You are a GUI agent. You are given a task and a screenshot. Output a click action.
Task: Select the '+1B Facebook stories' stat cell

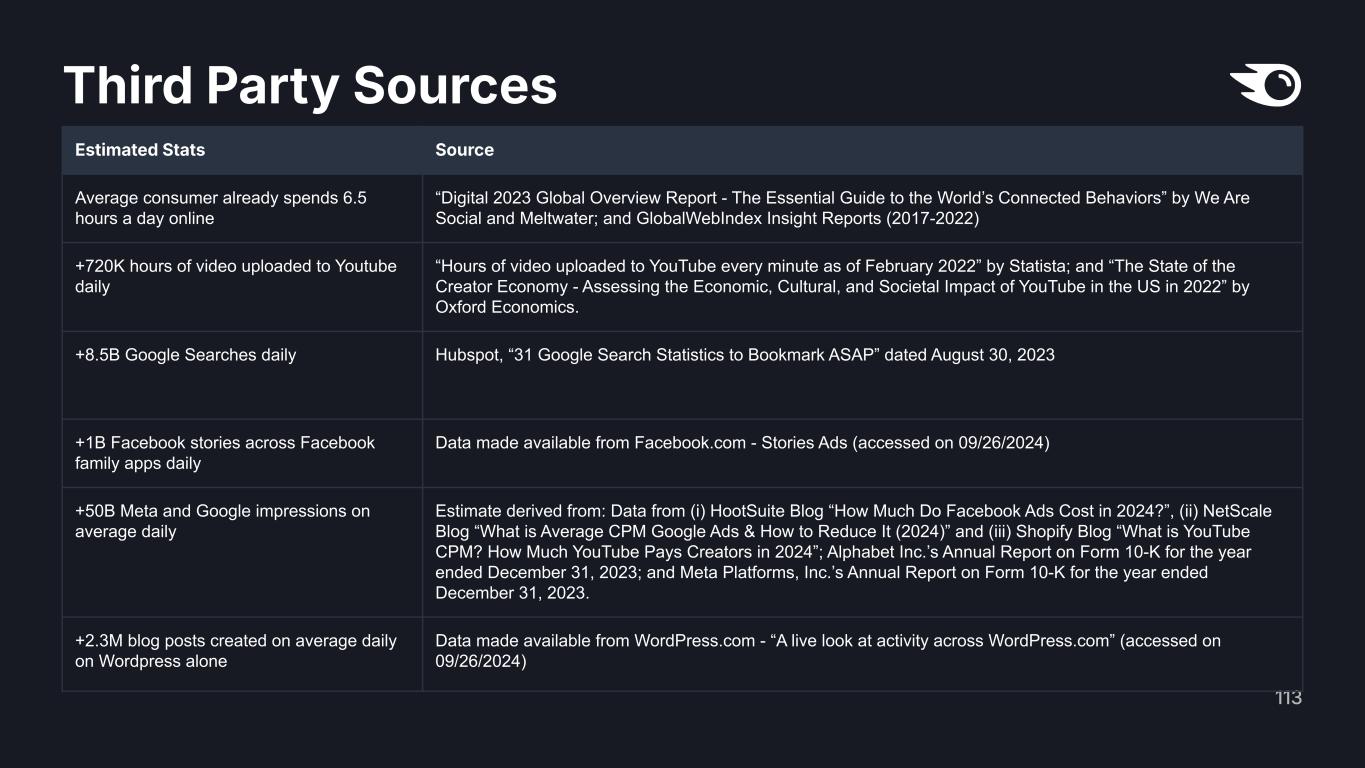click(242, 453)
